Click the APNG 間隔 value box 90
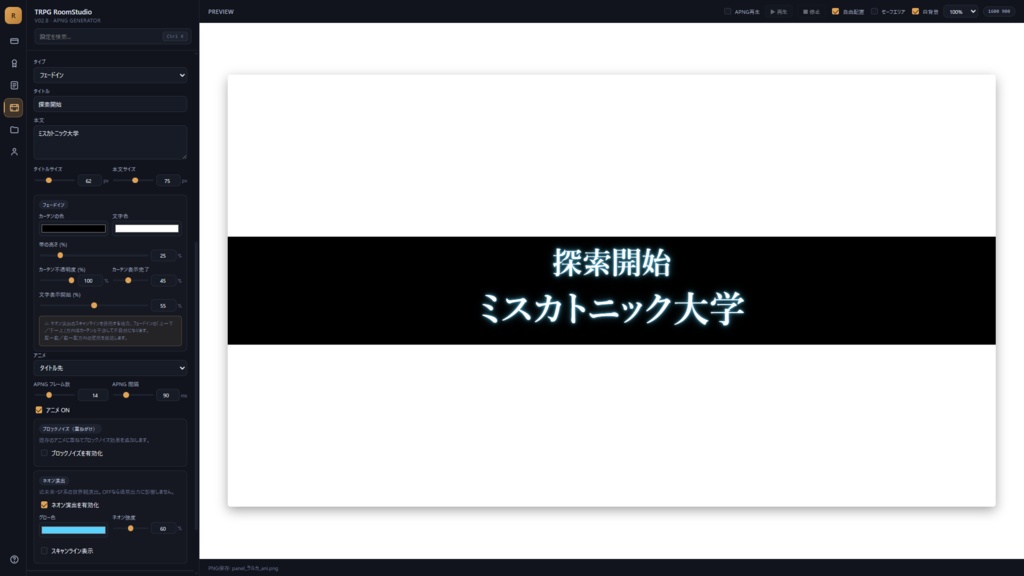The height and width of the screenshot is (576, 1024). (x=167, y=396)
